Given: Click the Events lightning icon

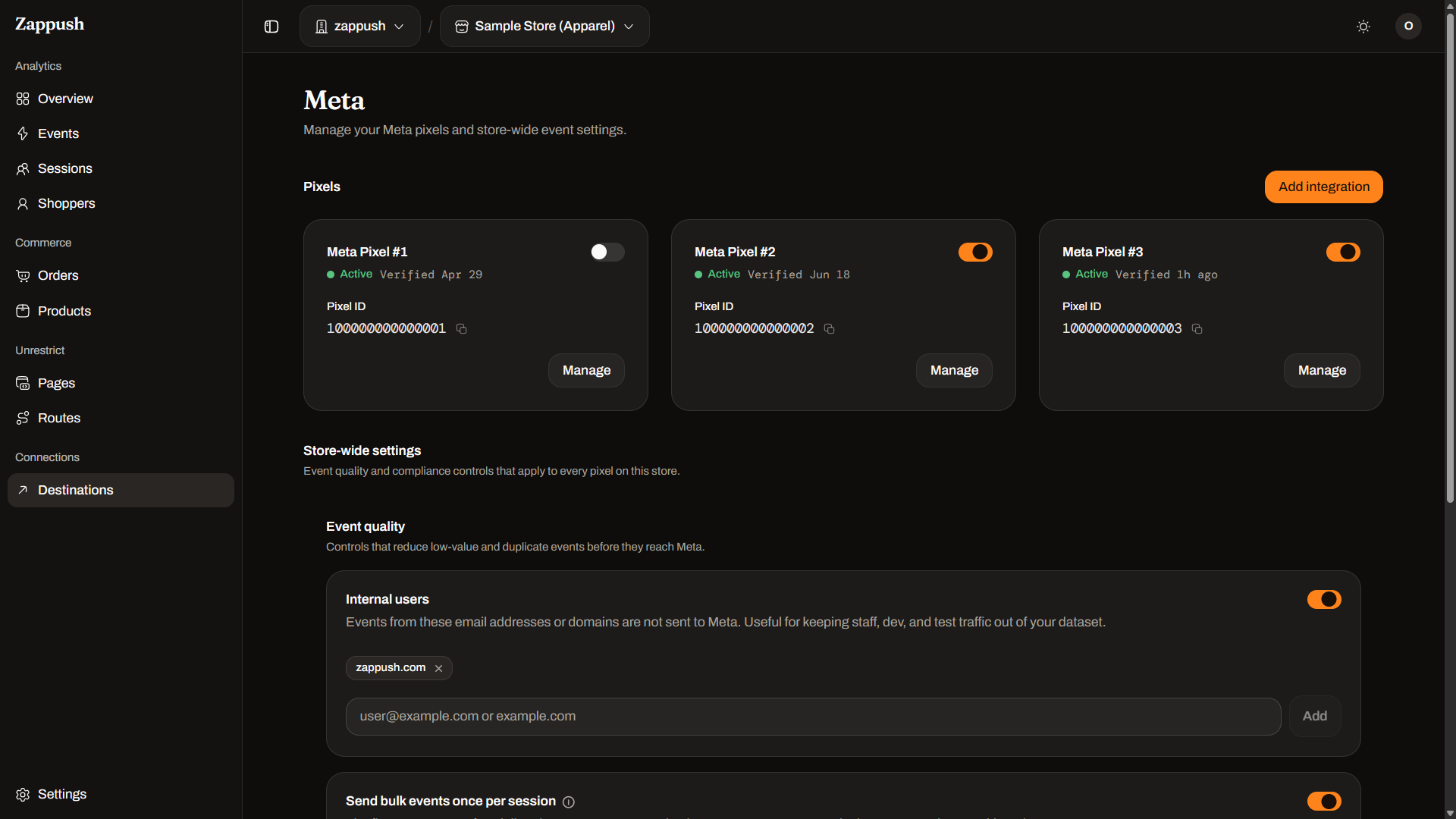Looking at the screenshot, I should tap(23, 134).
